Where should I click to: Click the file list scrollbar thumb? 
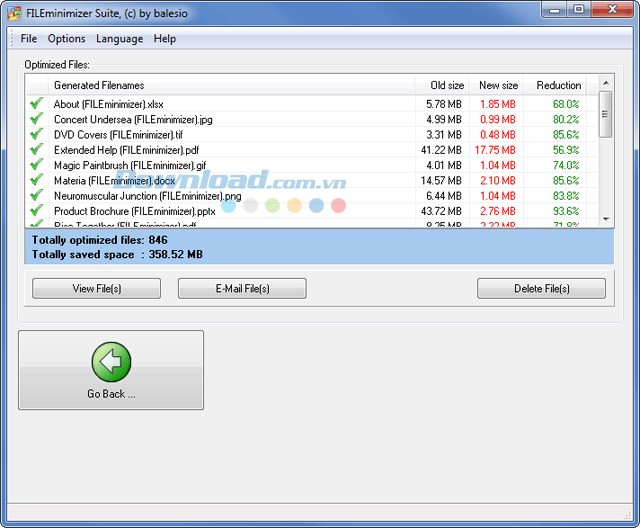pyautogui.click(x=605, y=114)
